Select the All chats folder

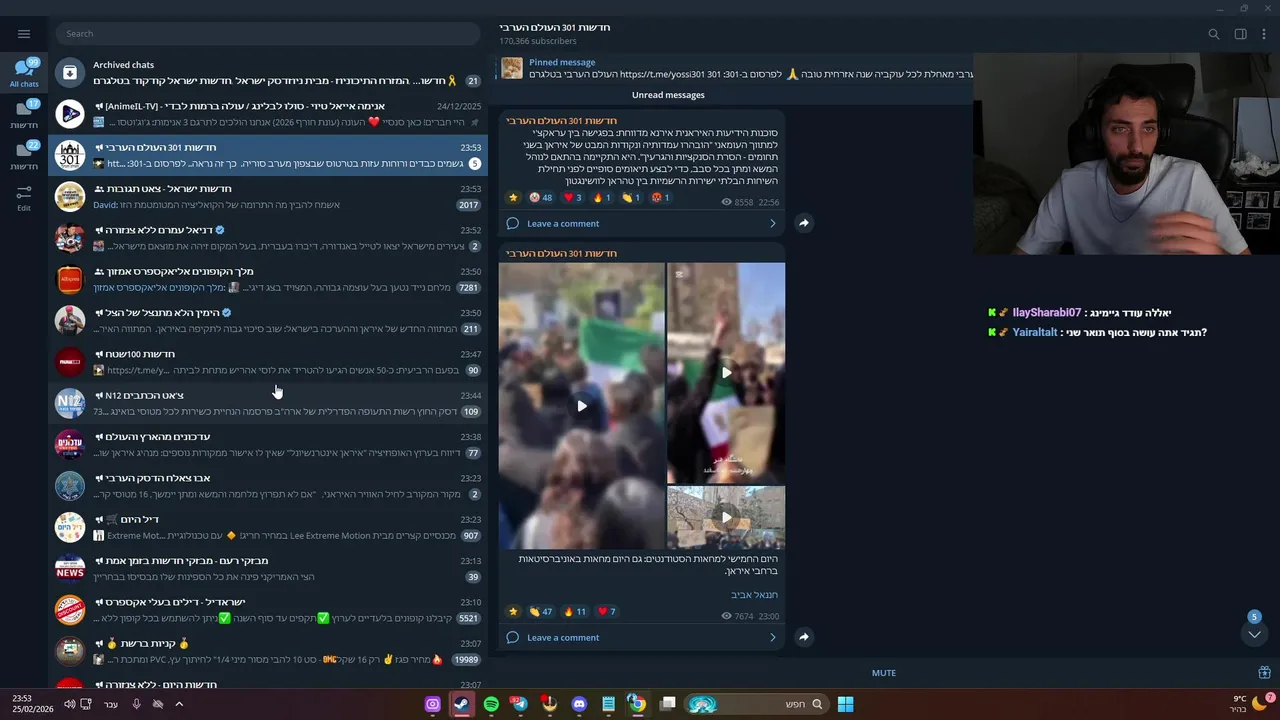(24, 74)
